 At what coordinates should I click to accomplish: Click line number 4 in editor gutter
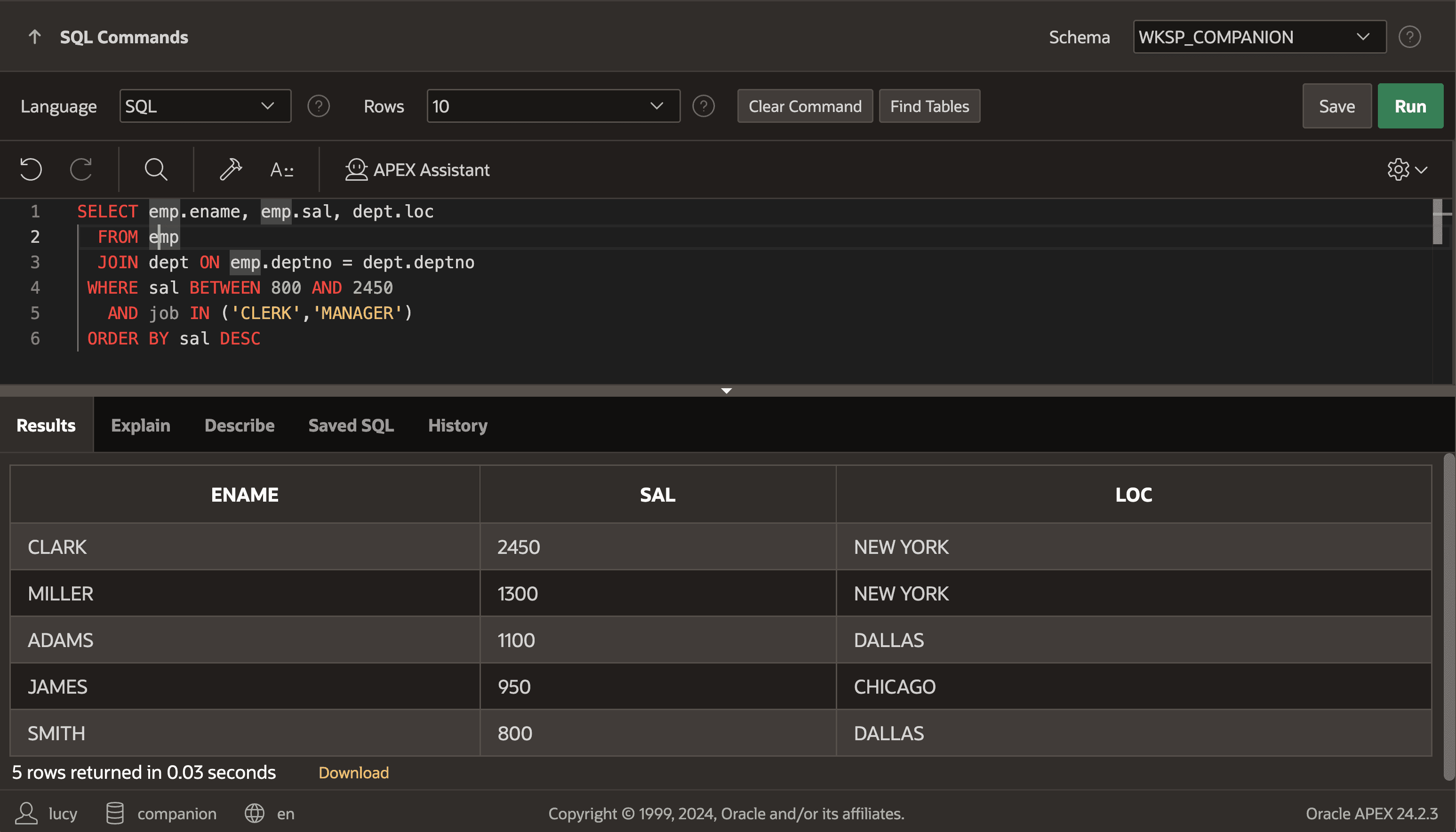pyautogui.click(x=35, y=288)
